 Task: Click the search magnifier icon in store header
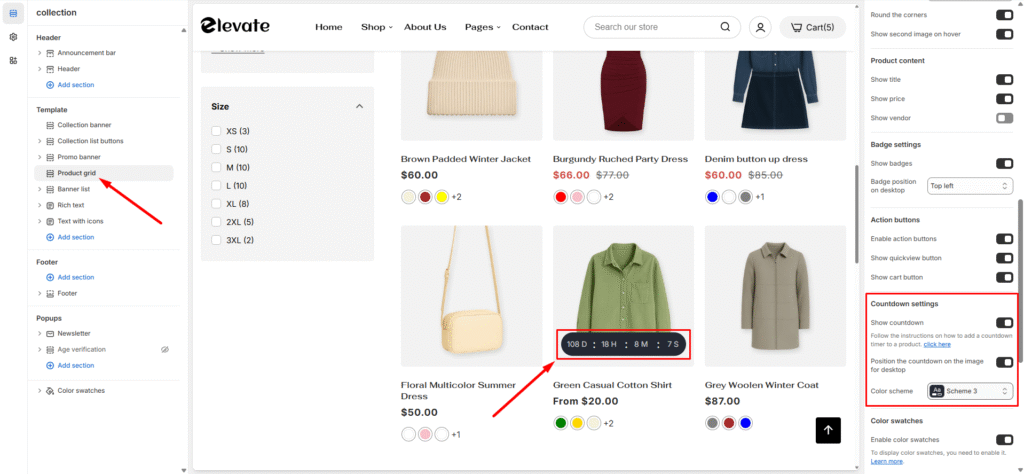(x=725, y=27)
